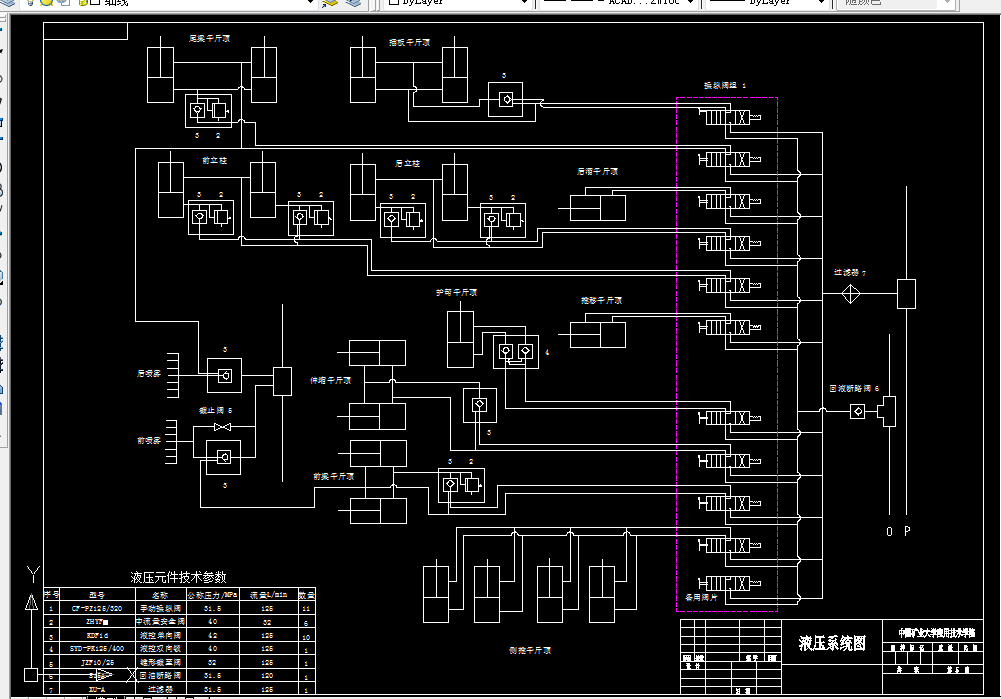Select the 后立柱 label
Image resolution: width=1001 pixels, height=699 pixels.
click(x=407, y=163)
